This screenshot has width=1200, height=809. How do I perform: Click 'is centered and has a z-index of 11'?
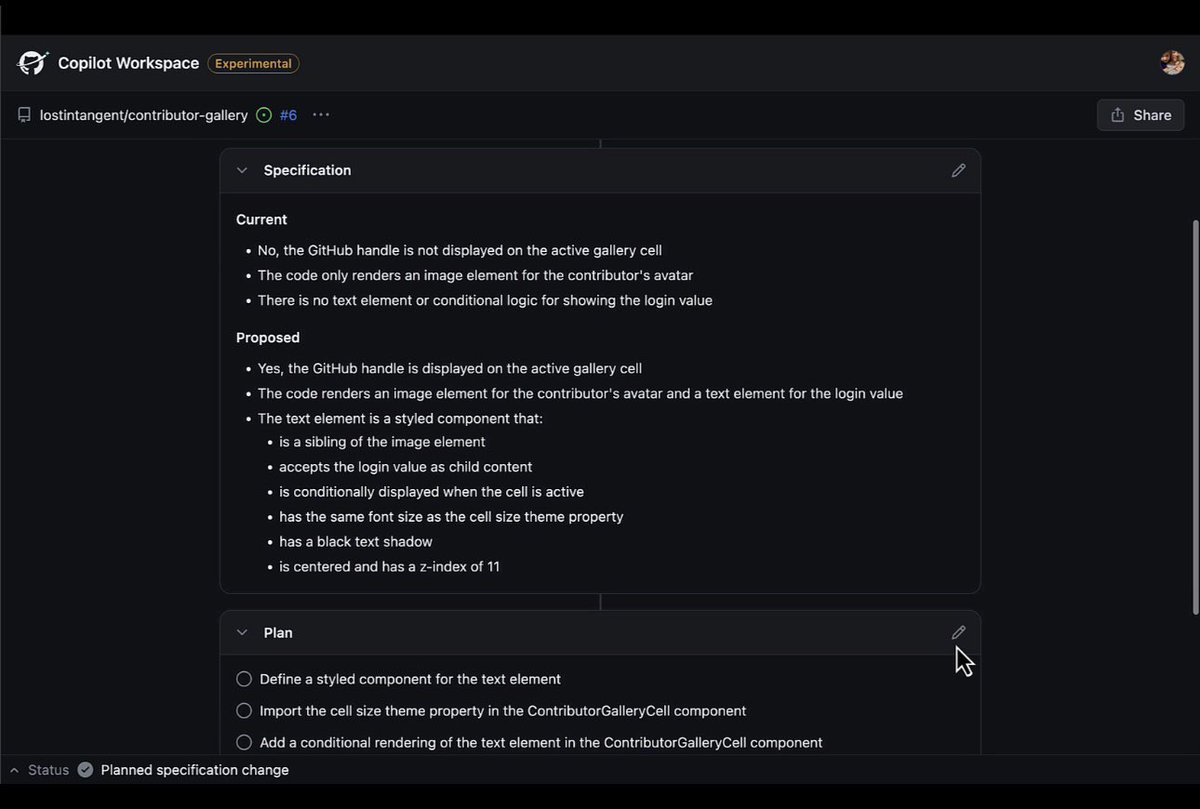389,567
